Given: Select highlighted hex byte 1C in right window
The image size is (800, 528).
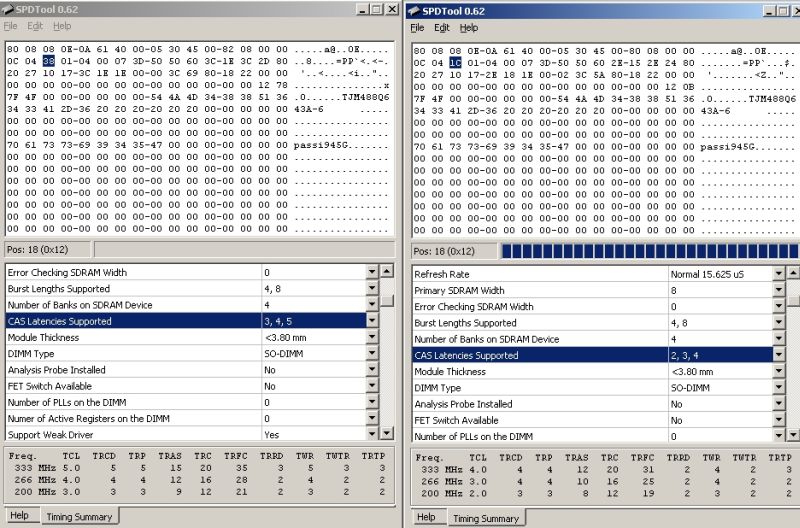Looking at the screenshot, I should [455, 63].
